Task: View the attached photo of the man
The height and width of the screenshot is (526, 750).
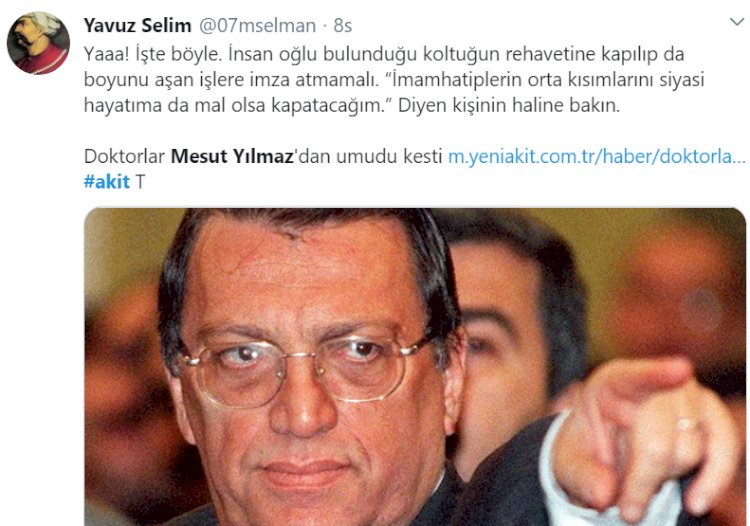Action: click(x=415, y=367)
